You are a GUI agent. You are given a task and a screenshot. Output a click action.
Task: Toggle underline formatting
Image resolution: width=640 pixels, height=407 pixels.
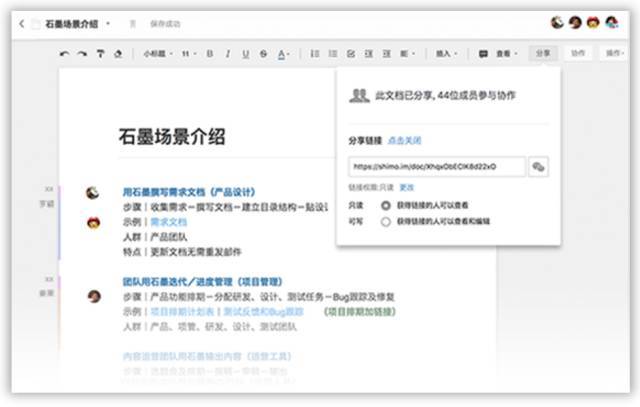click(245, 54)
